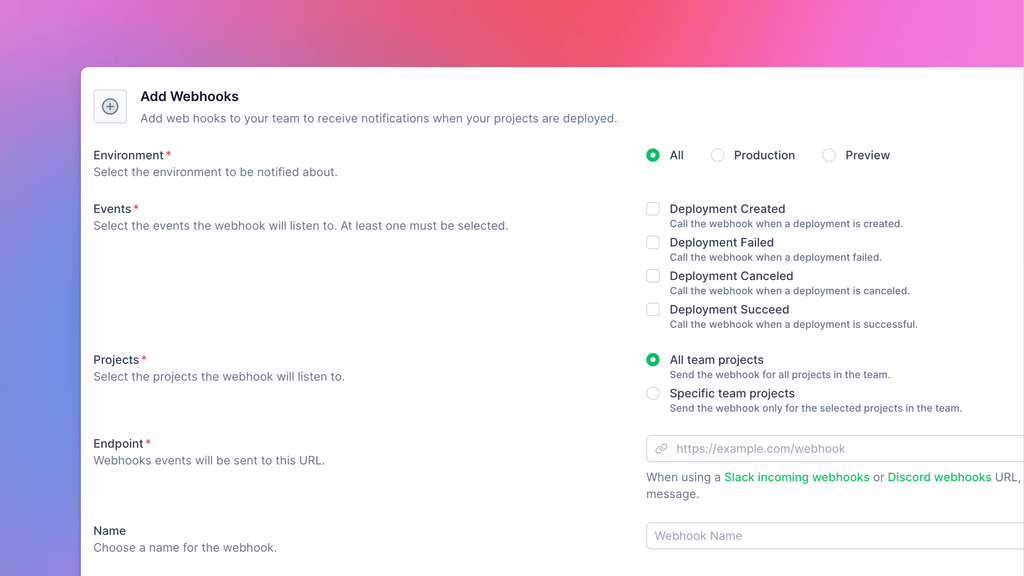Select the All environment option

(652, 155)
